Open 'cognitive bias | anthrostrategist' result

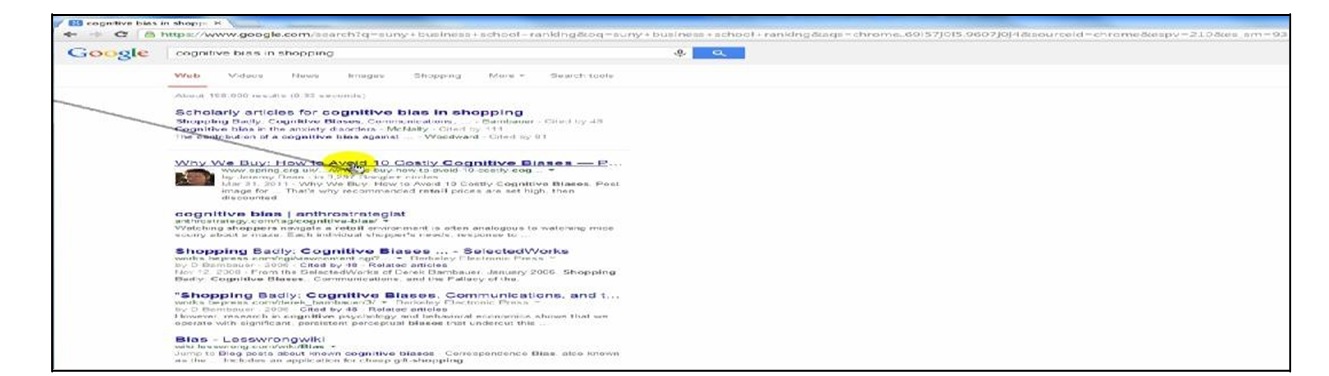[290, 213]
